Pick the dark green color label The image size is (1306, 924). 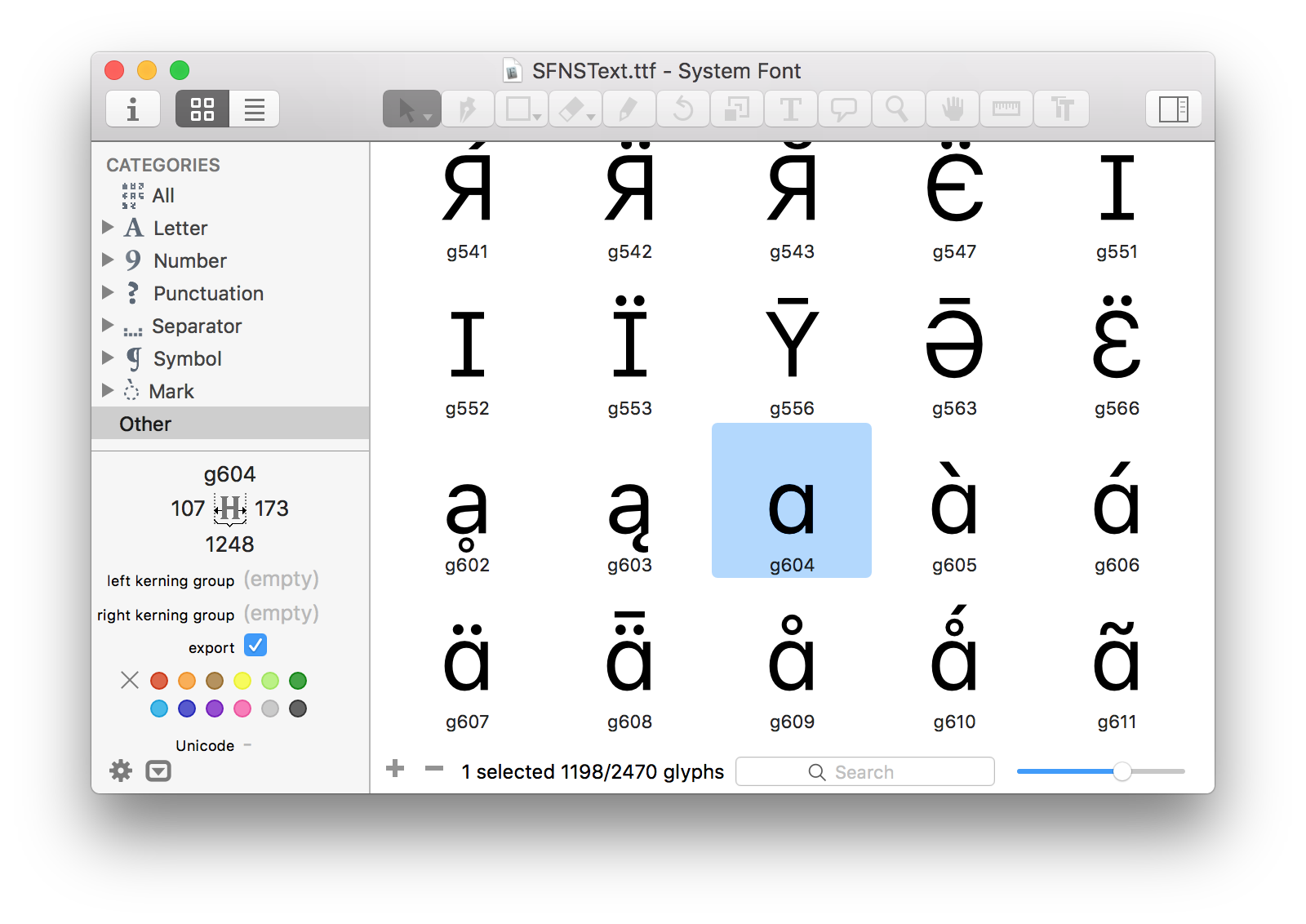[298, 681]
